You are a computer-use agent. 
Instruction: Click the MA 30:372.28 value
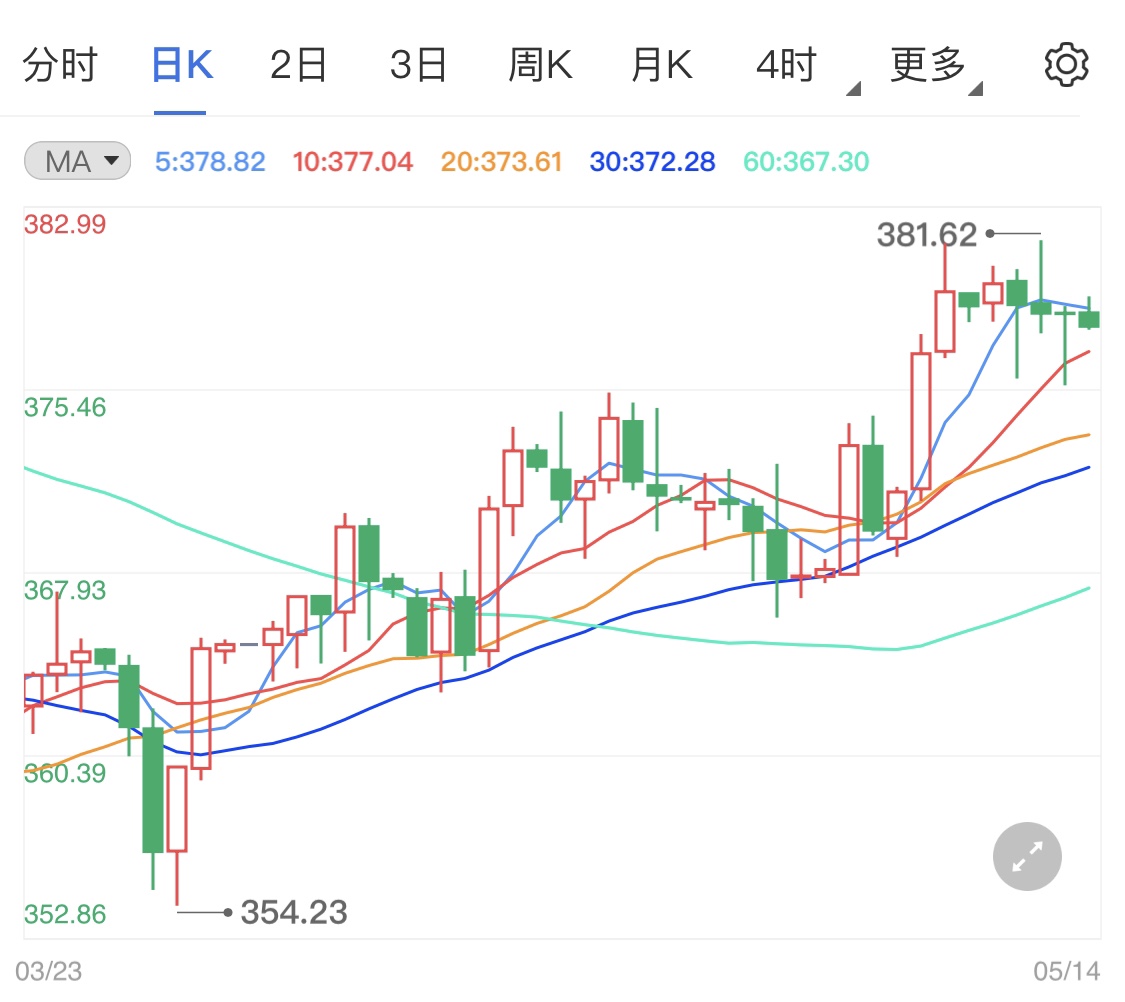652,161
